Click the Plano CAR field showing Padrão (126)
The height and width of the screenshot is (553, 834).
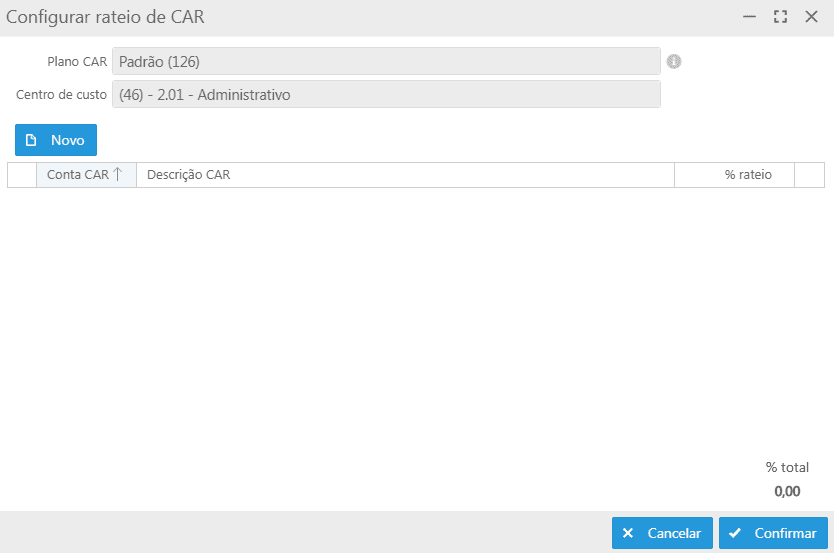click(386, 61)
